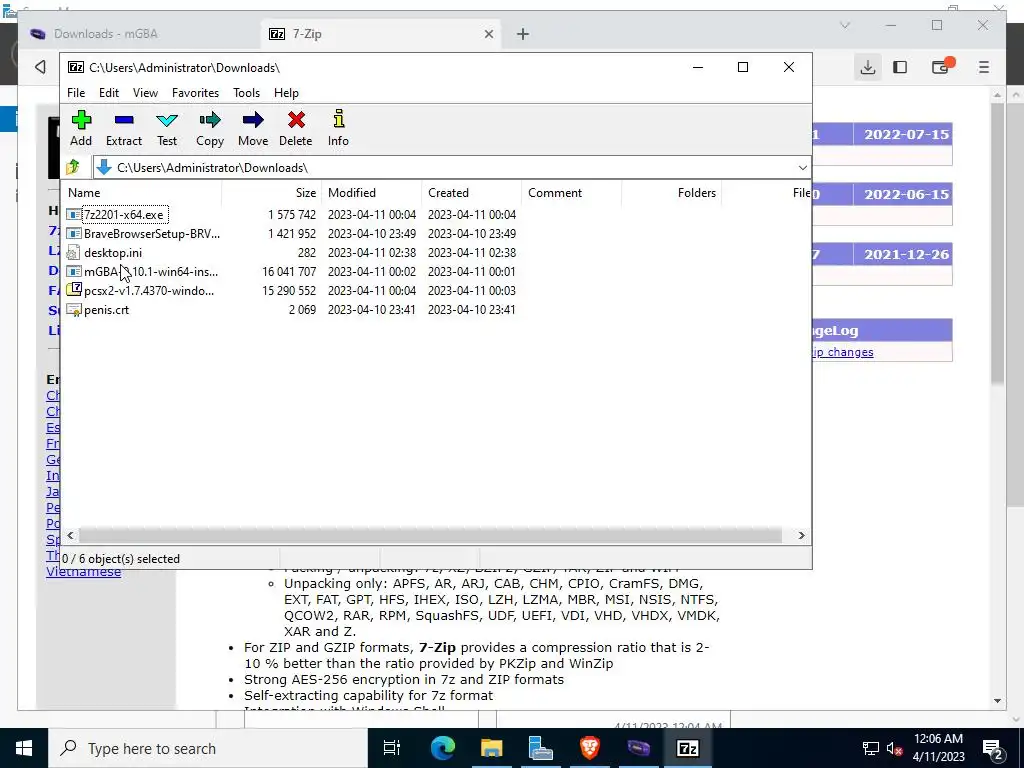Click the Windows Start button
Viewport: 1024px width, 768px height.
(24, 748)
